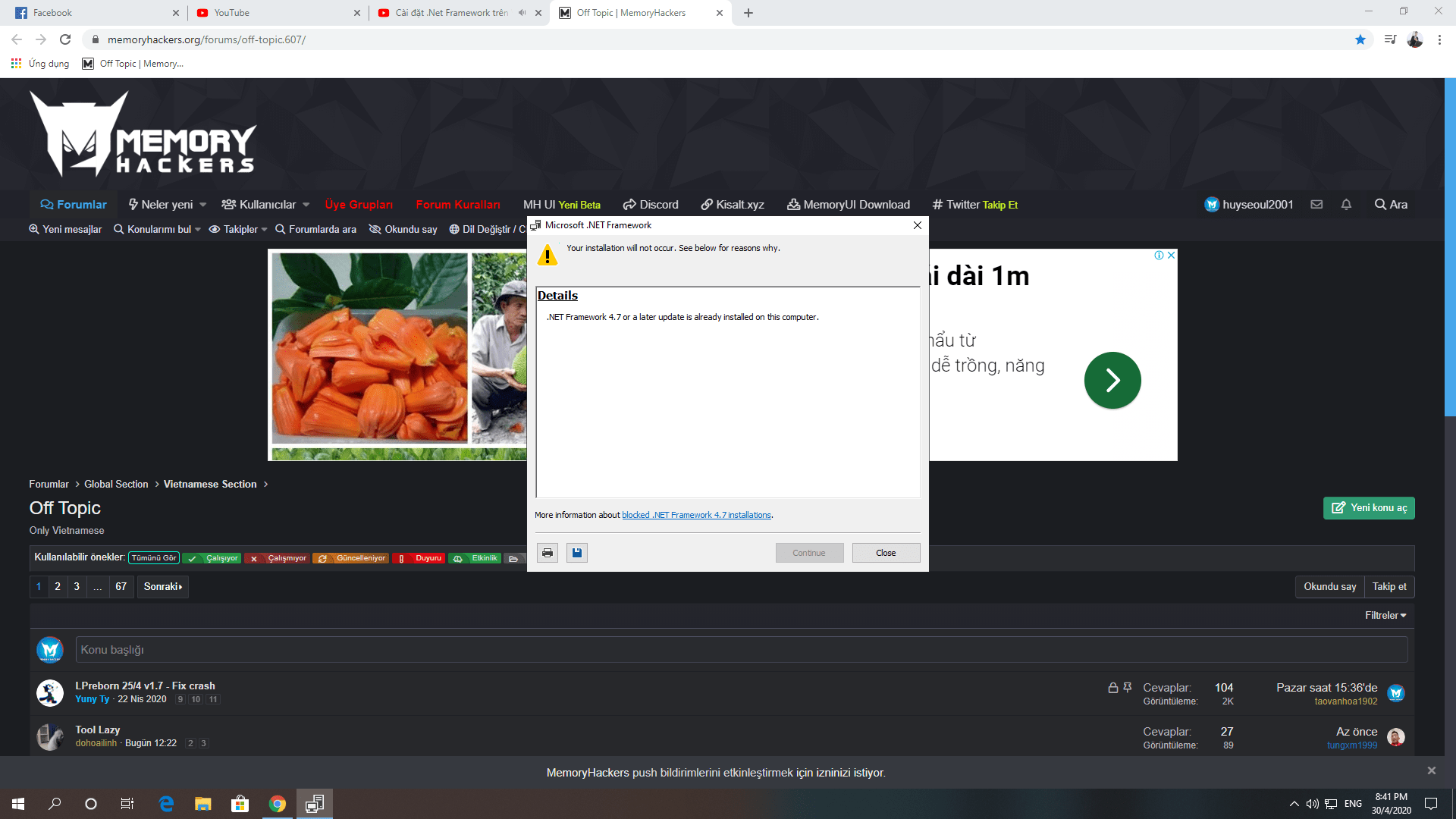Switch to the YouTube tab
This screenshot has width=1456, height=819.
[277, 13]
